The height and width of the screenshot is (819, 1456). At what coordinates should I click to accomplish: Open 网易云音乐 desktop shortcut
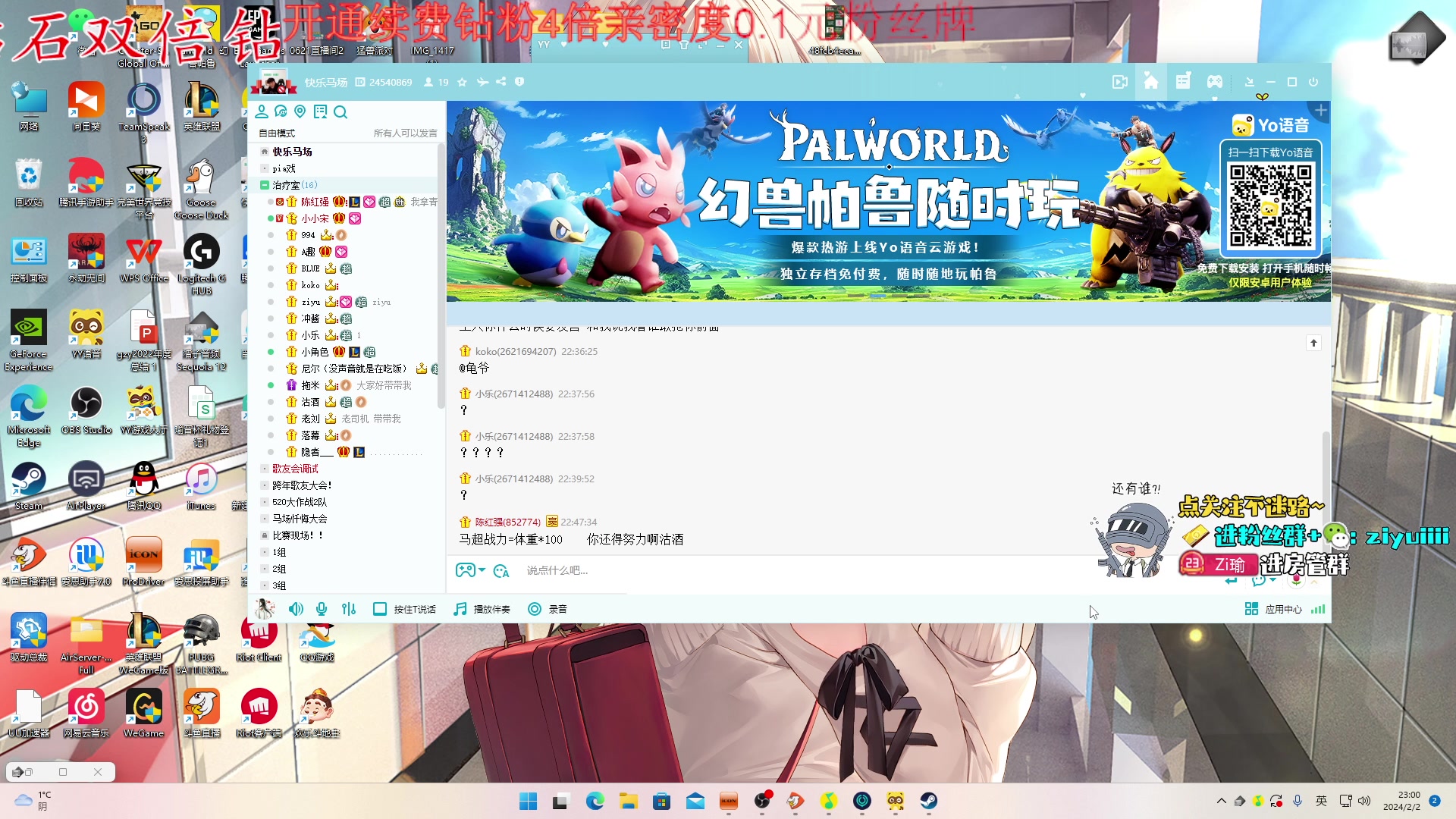(86, 714)
